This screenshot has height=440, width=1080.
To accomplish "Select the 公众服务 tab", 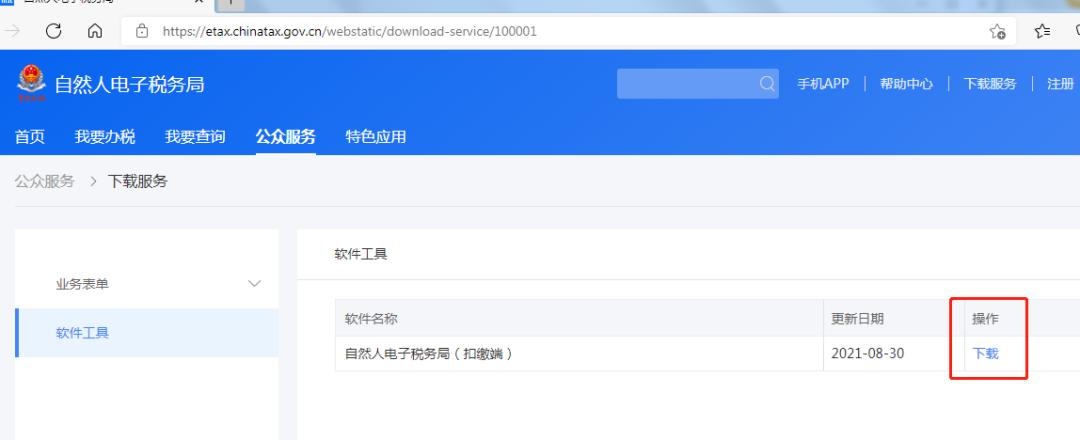I will [286, 136].
